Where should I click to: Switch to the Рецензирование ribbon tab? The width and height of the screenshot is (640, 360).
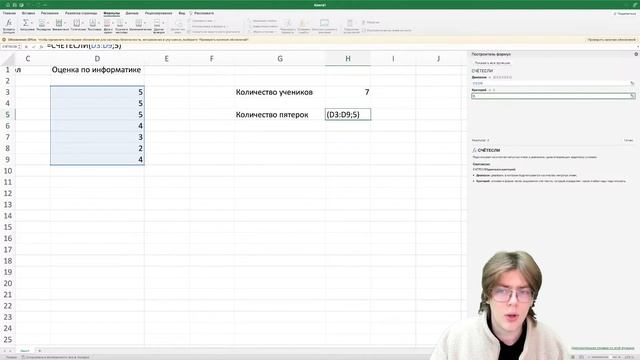tap(158, 13)
